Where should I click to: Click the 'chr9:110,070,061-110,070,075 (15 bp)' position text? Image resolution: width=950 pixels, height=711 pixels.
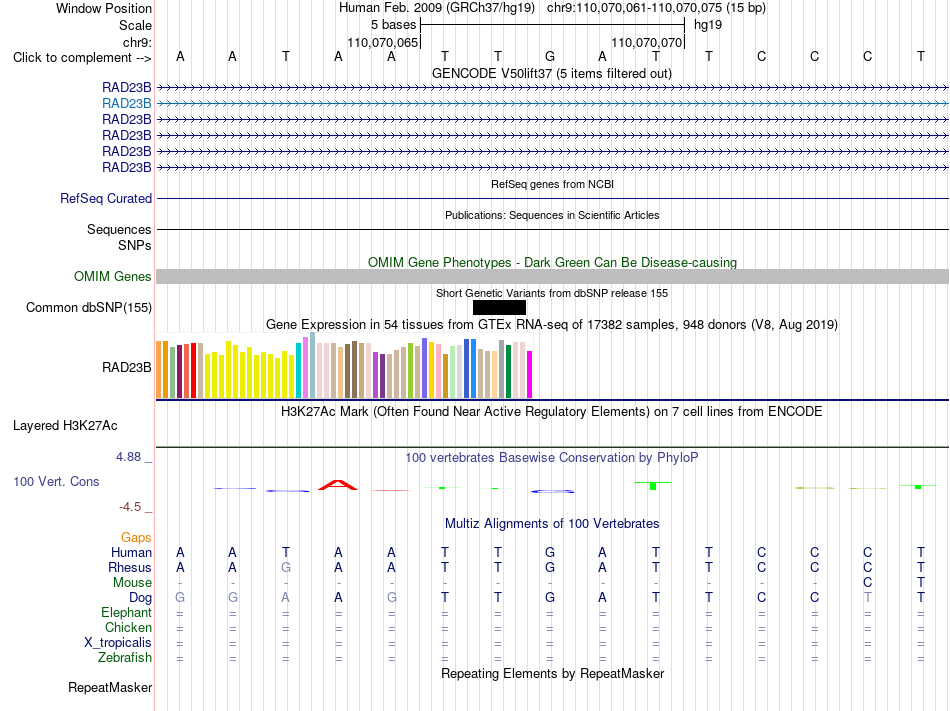(656, 8)
